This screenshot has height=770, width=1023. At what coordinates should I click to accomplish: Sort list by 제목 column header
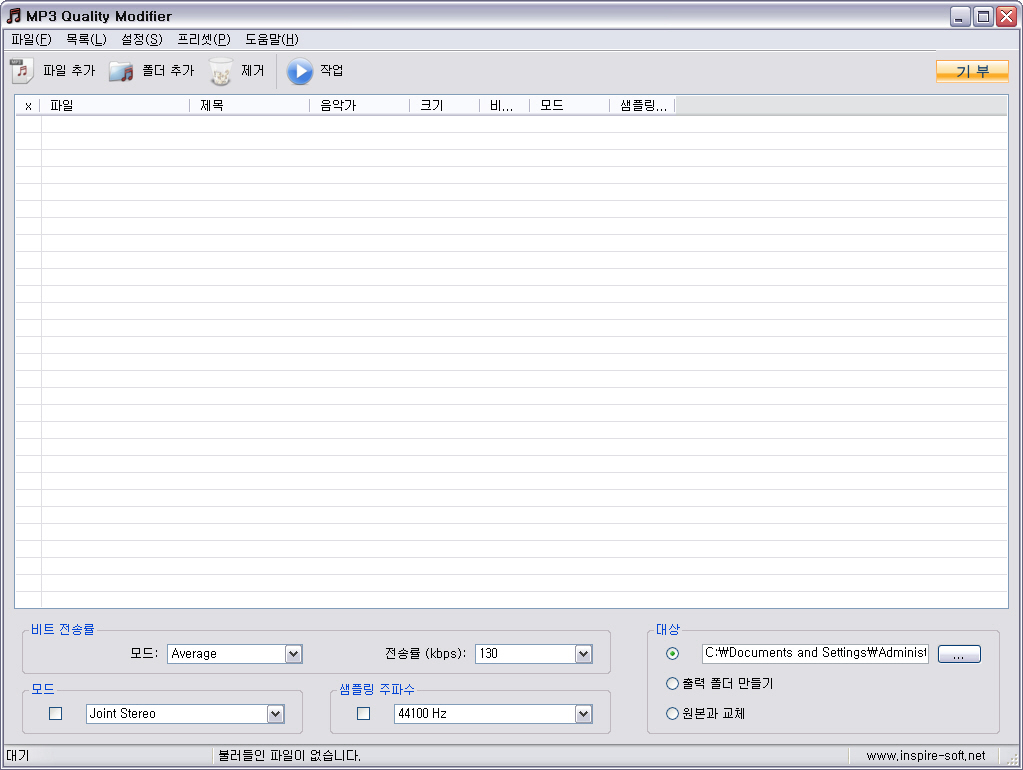tap(249, 106)
